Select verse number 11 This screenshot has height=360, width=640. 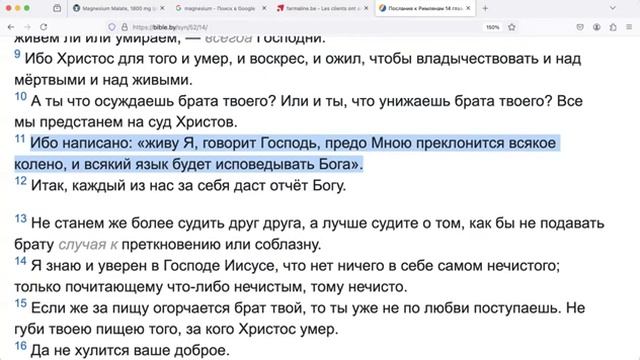coord(20,139)
